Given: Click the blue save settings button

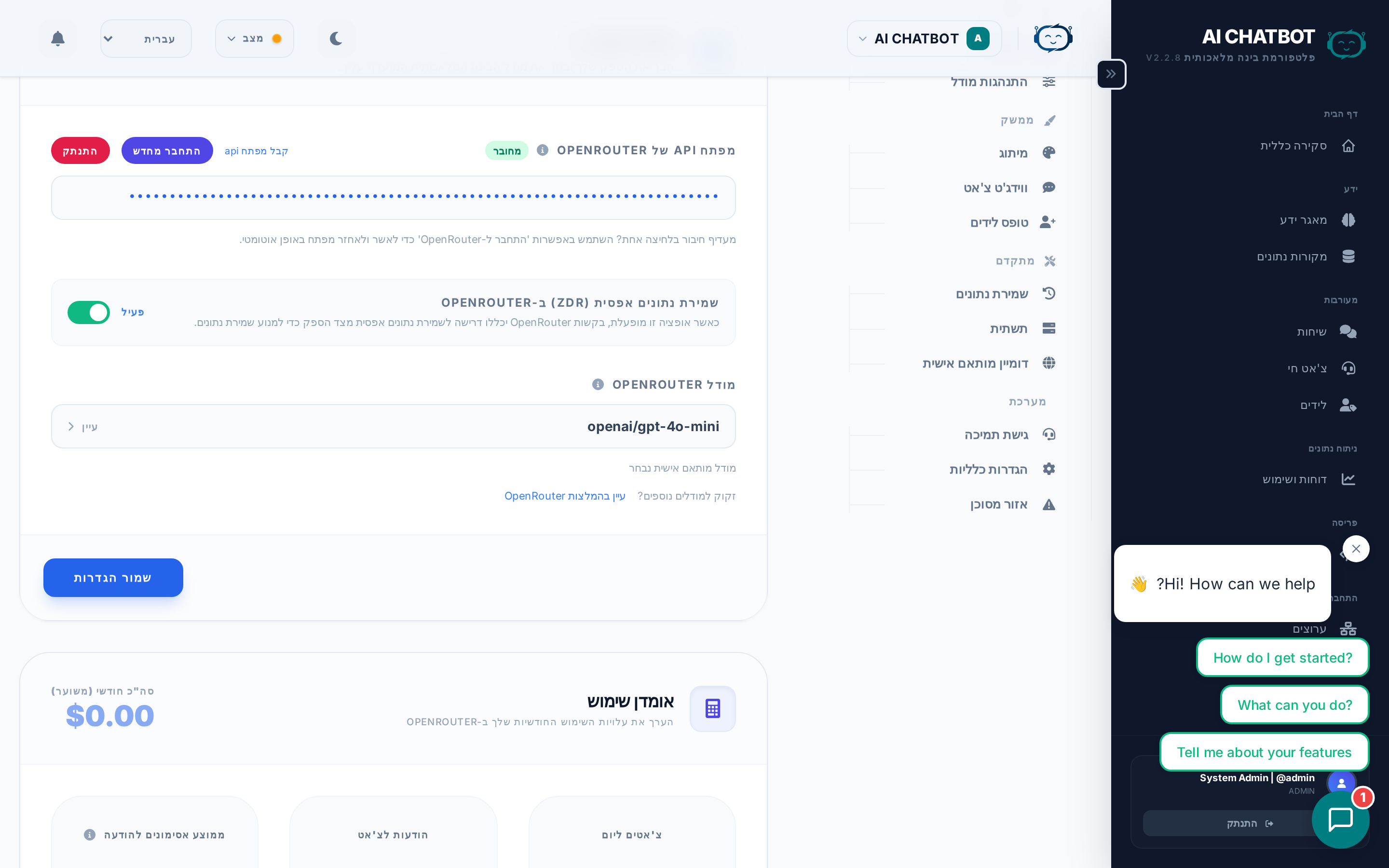Looking at the screenshot, I should click(x=113, y=578).
